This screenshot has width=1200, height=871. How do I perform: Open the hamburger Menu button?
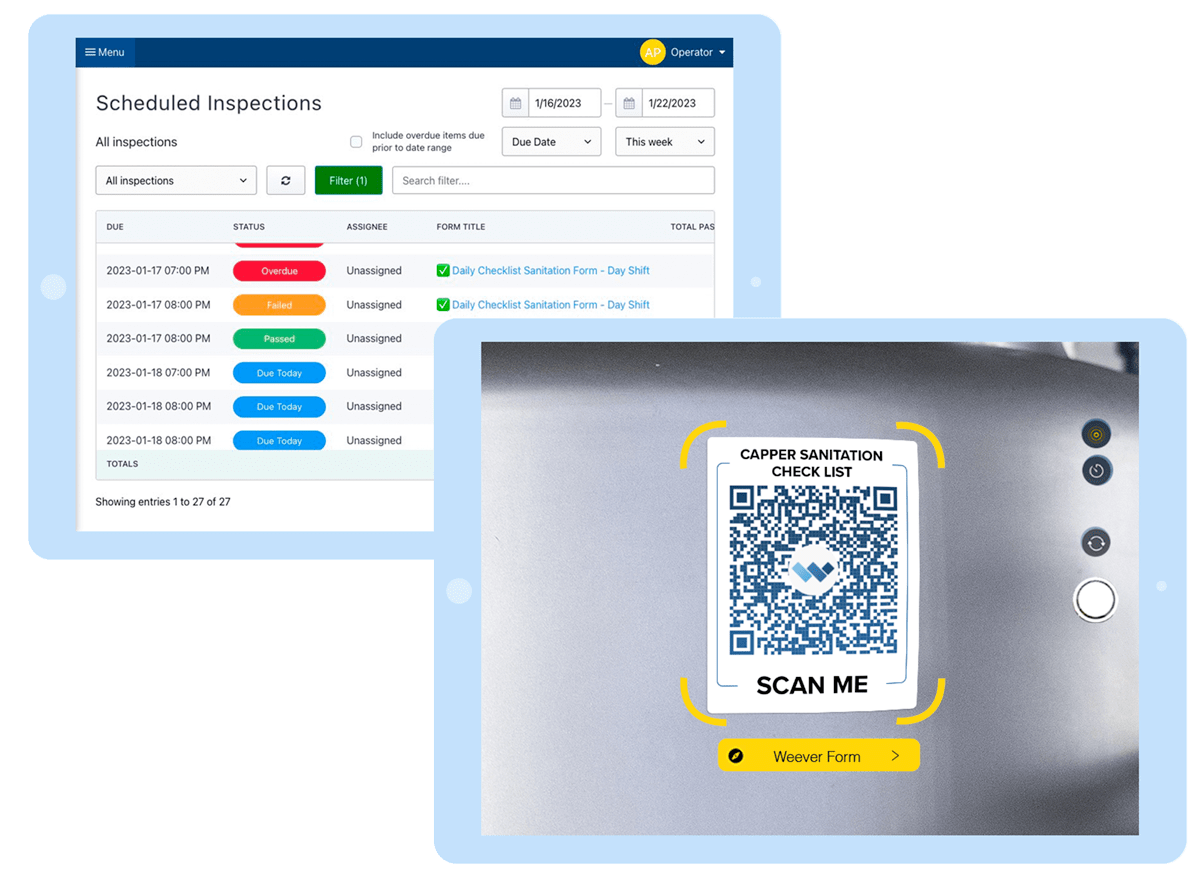coord(105,52)
